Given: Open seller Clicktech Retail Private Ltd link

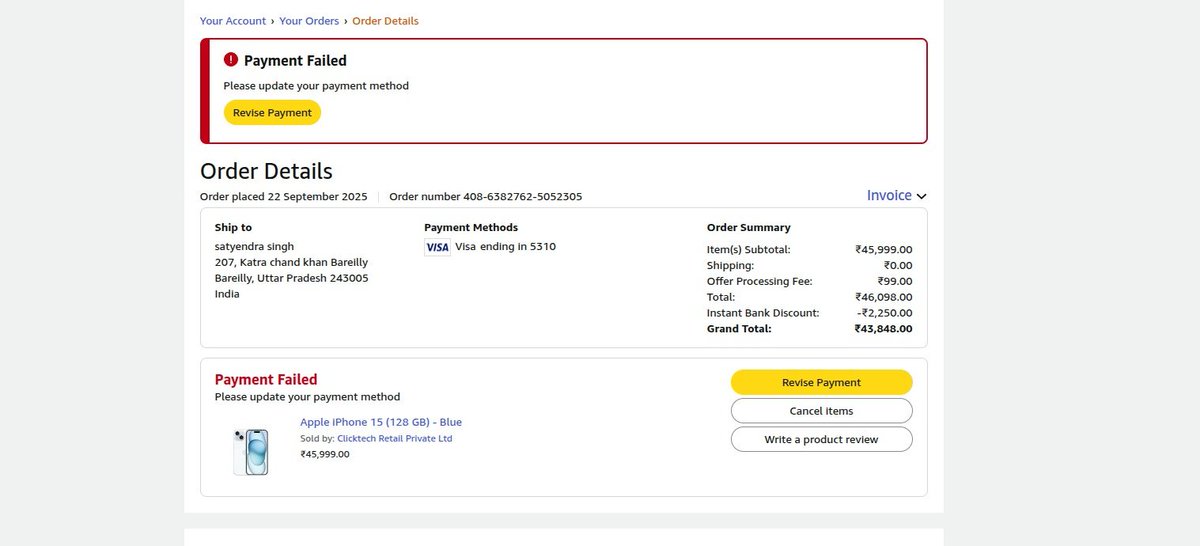Looking at the screenshot, I should [x=394, y=438].
